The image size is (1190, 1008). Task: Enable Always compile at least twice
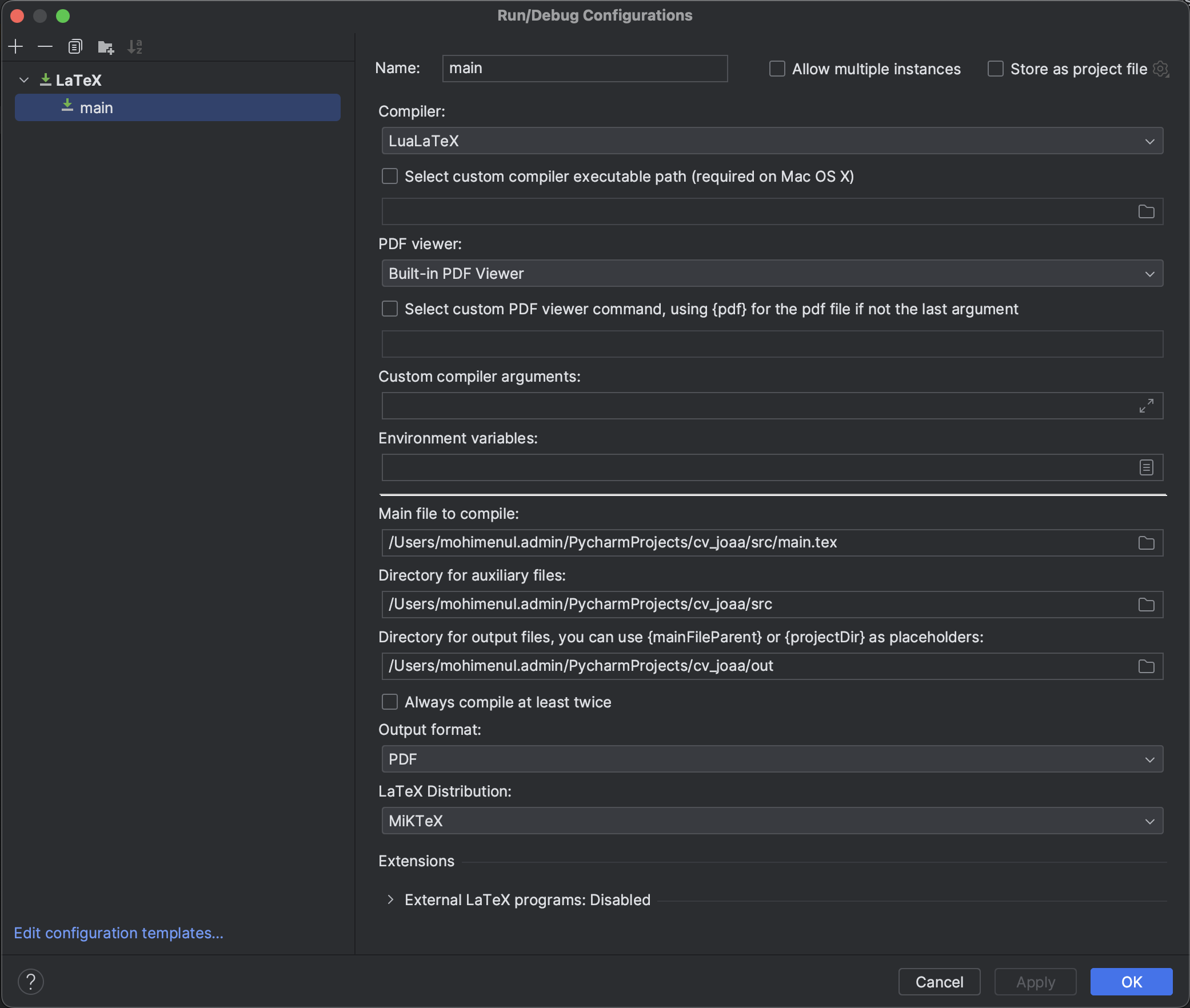tap(390, 702)
